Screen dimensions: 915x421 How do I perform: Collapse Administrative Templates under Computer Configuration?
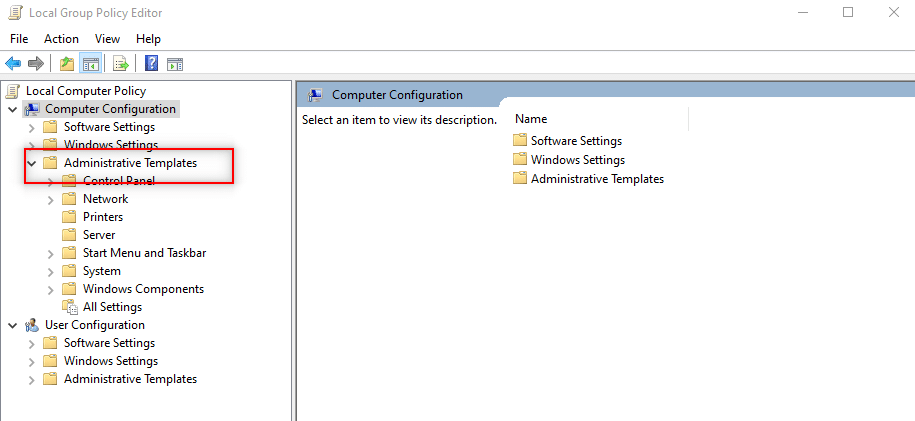tap(32, 163)
